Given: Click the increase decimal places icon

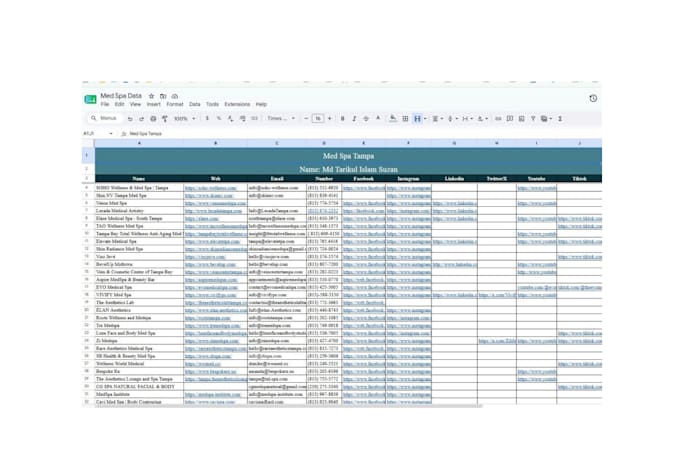Looking at the screenshot, I should click(242, 118).
